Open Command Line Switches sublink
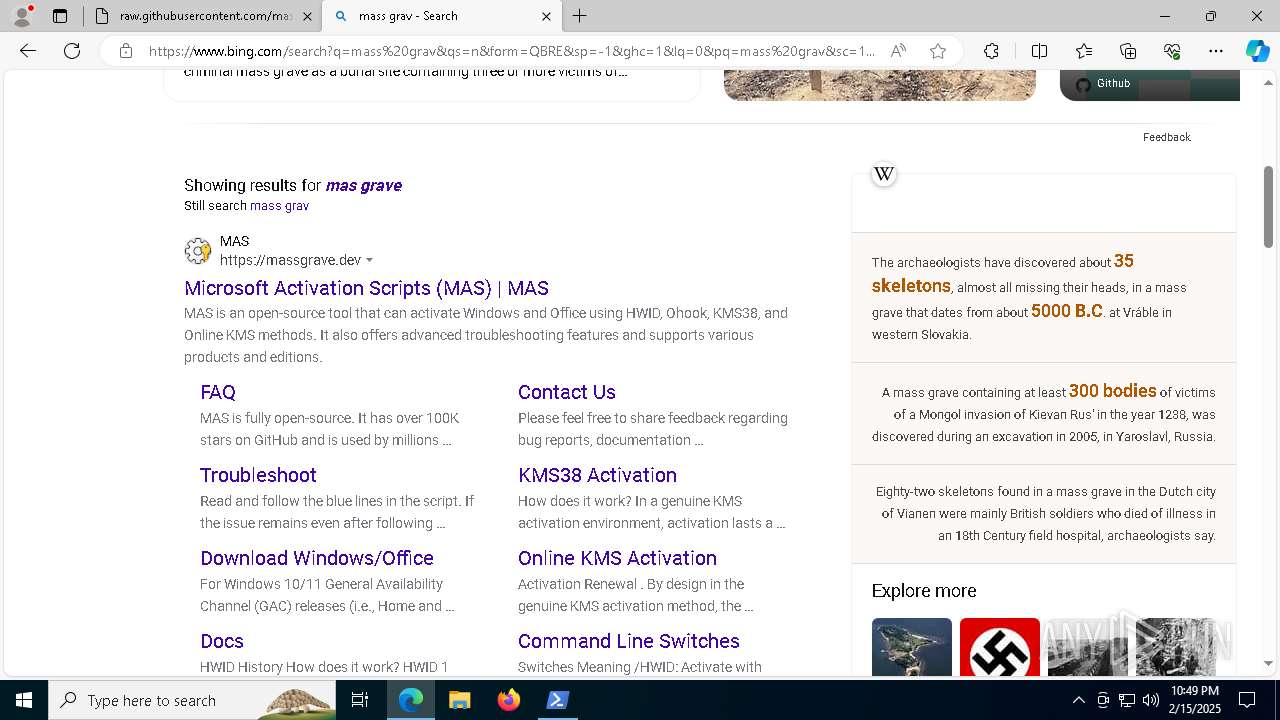This screenshot has width=1280, height=720. pos(629,641)
